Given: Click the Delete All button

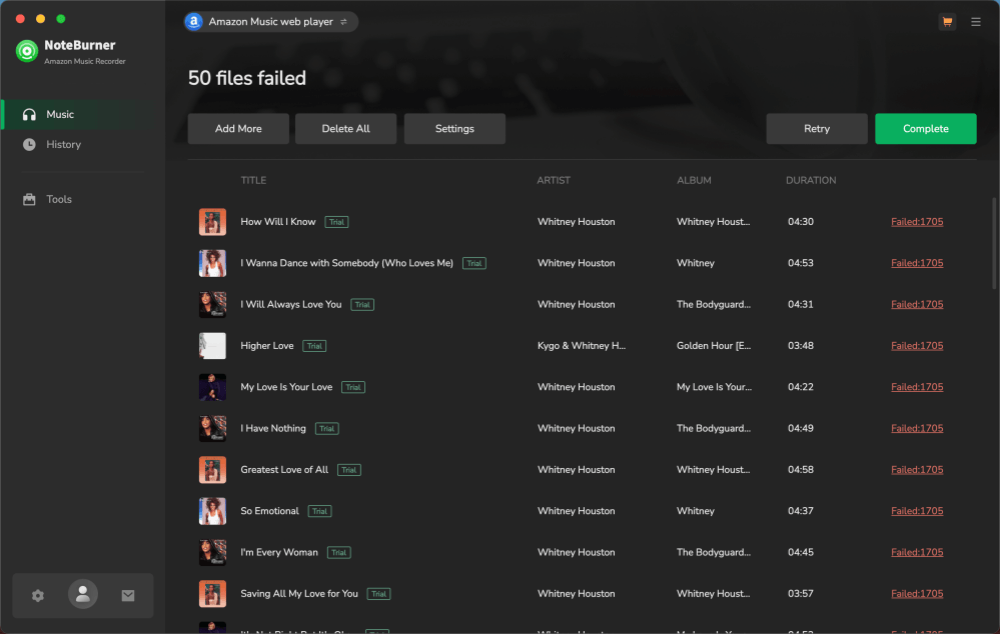Looking at the screenshot, I should [x=346, y=128].
